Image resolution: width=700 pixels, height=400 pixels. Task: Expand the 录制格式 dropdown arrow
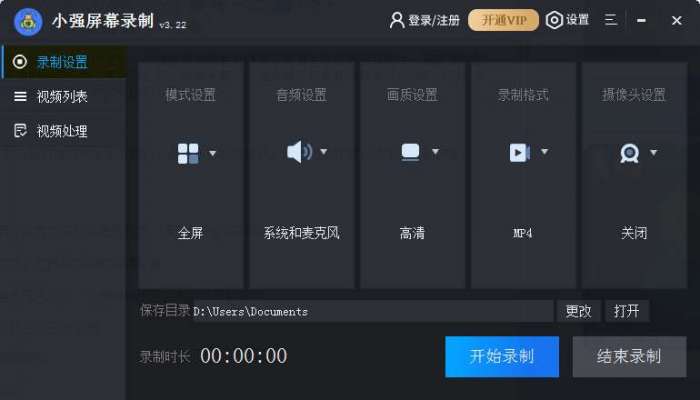tap(544, 152)
